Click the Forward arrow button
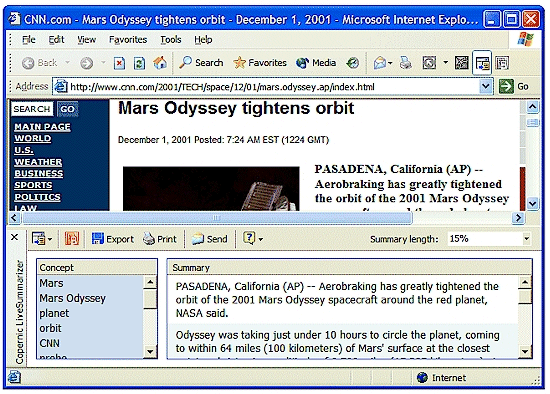Screen dimensions: 550x394 pyautogui.click(x=86, y=63)
